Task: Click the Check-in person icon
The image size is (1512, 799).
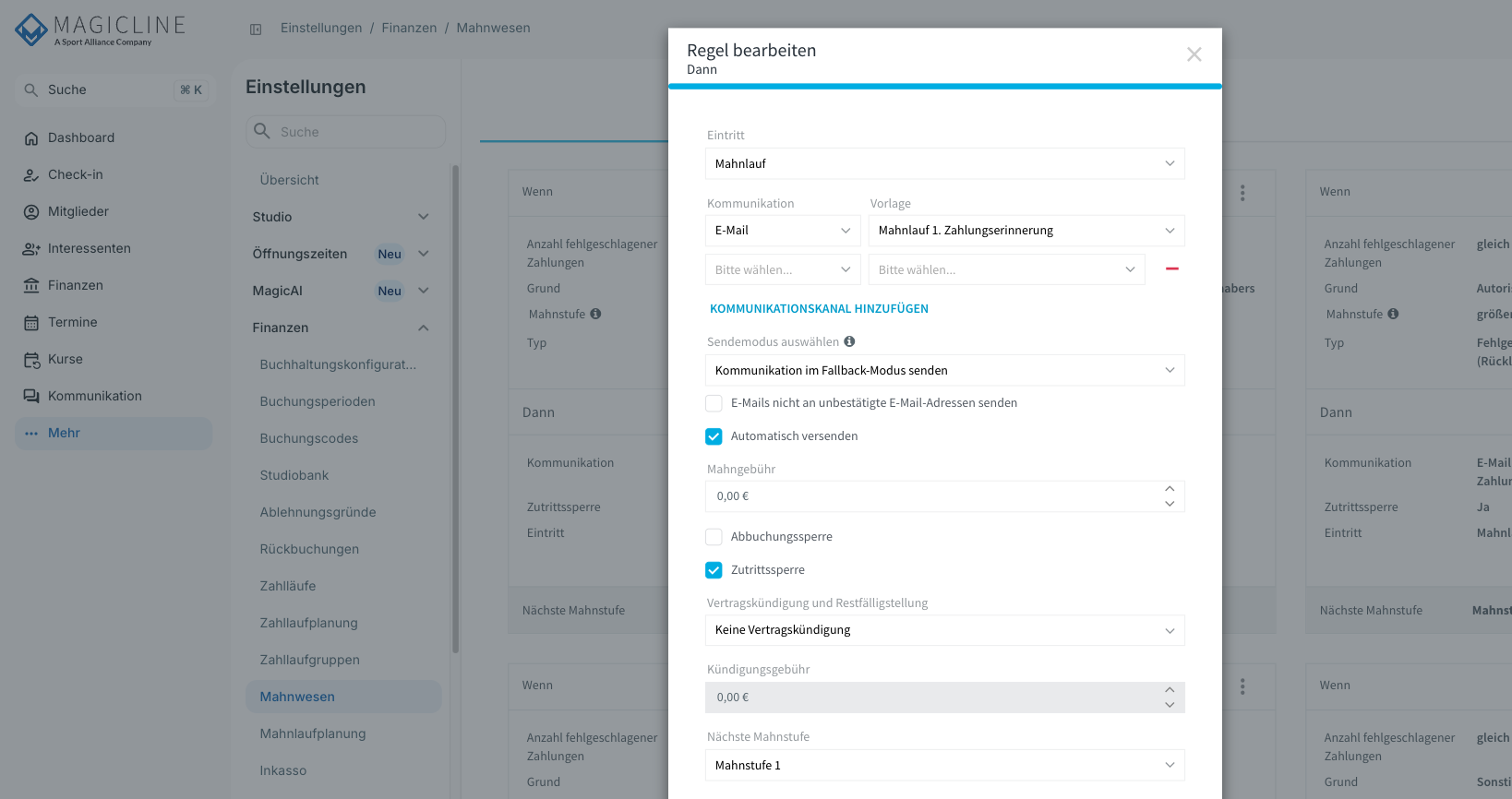Action: (31, 175)
